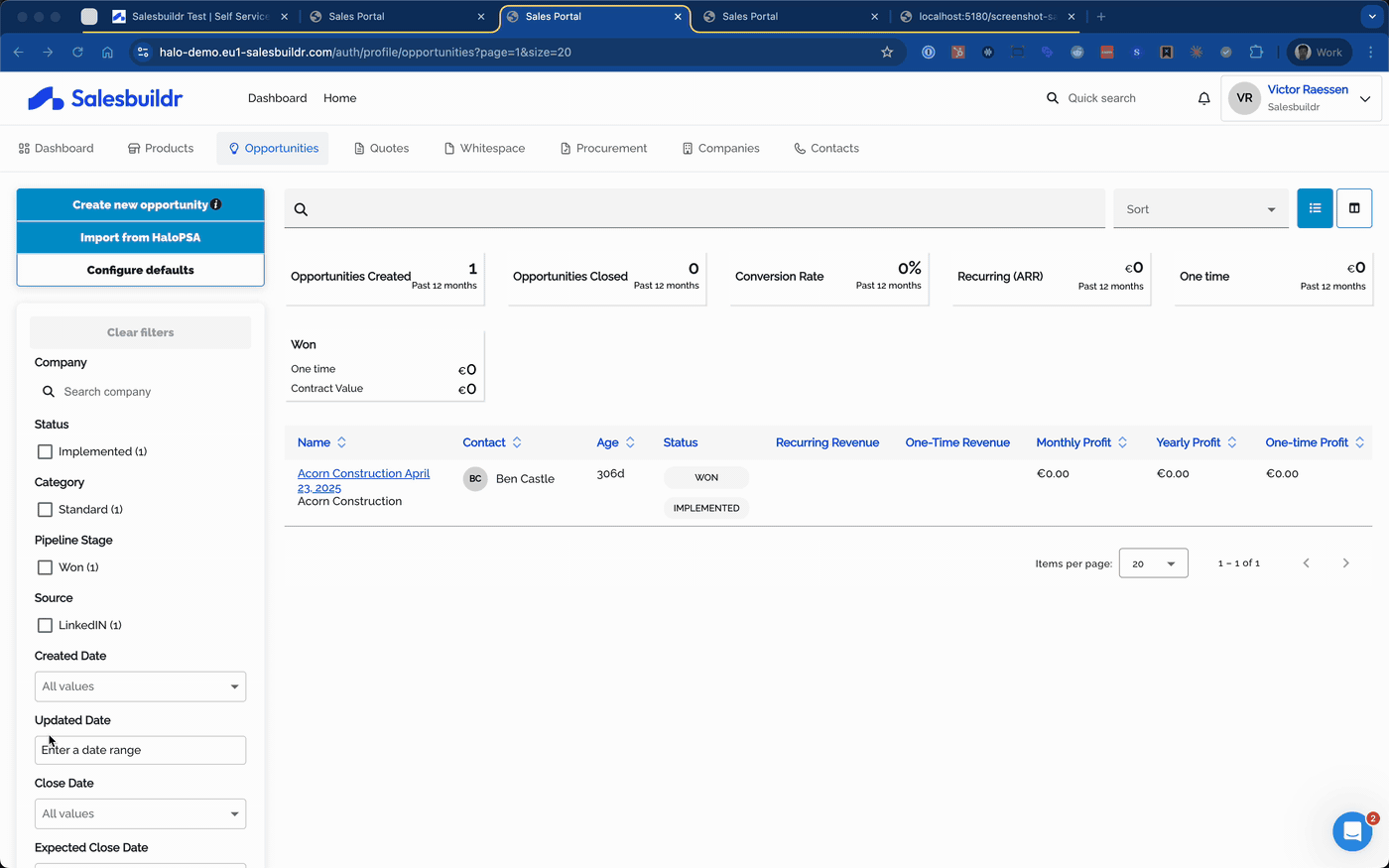The image size is (1389, 868).
Task: Reload the browser page
Action: [x=77, y=53]
